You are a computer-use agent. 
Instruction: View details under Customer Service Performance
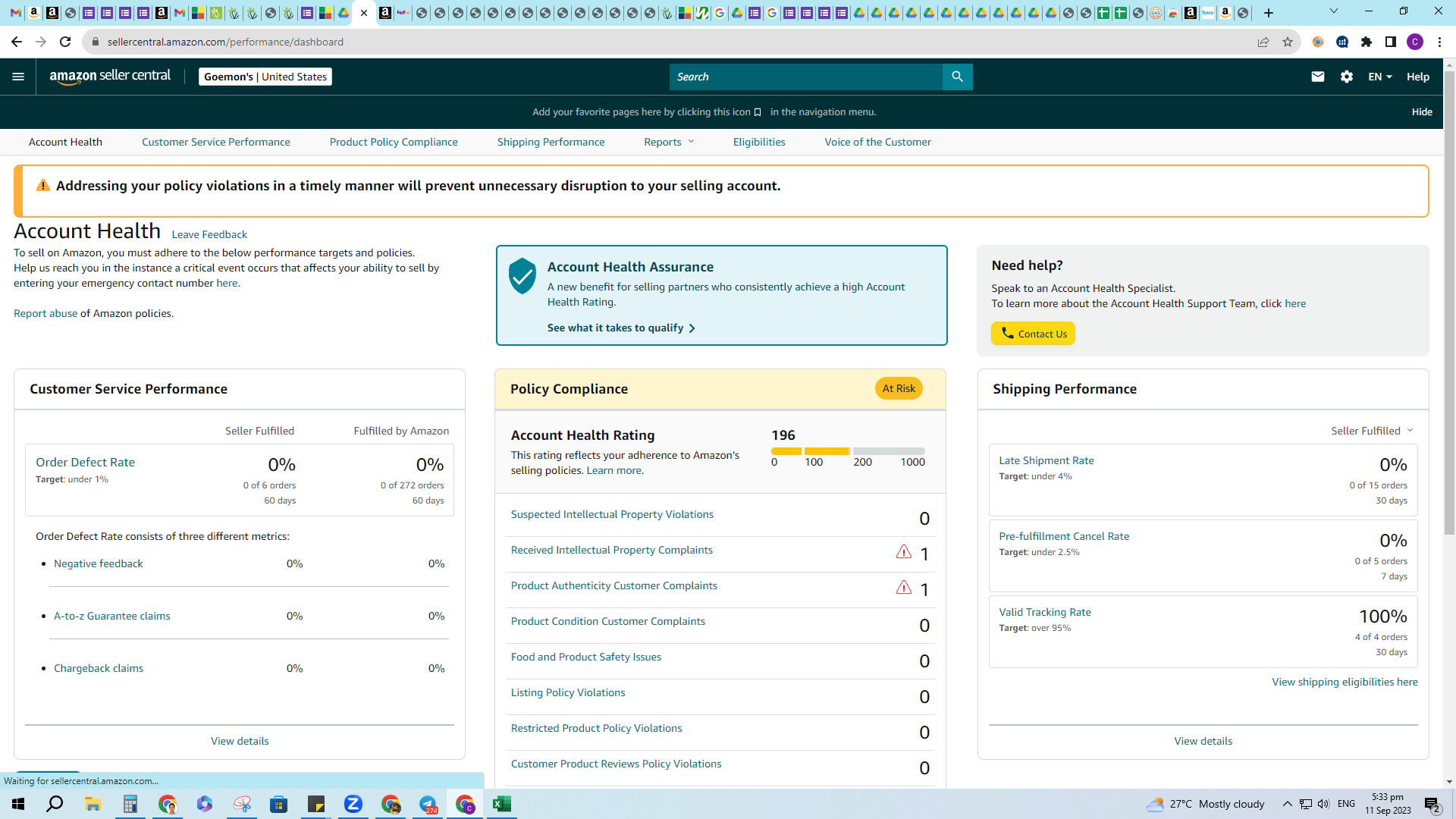pos(240,741)
